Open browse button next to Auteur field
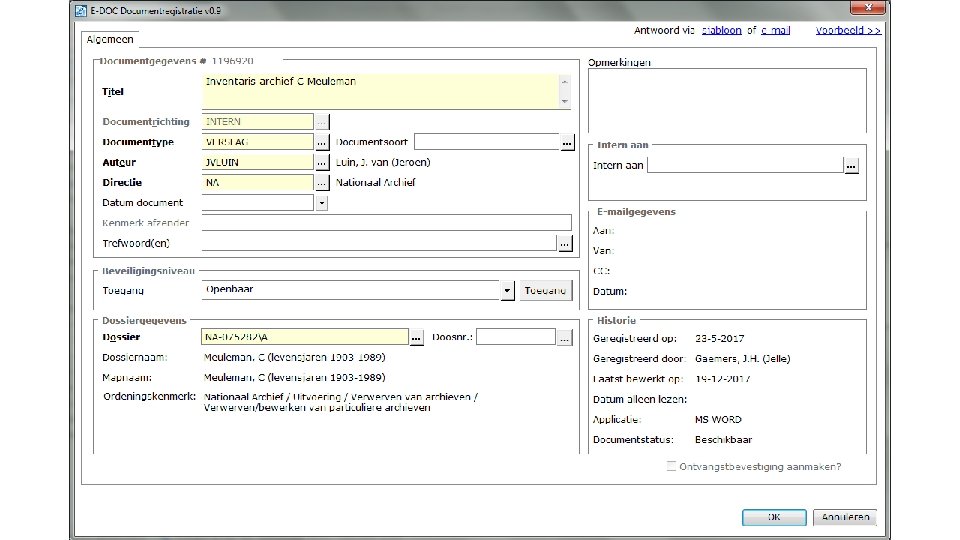The width and height of the screenshot is (960, 540). point(321,162)
